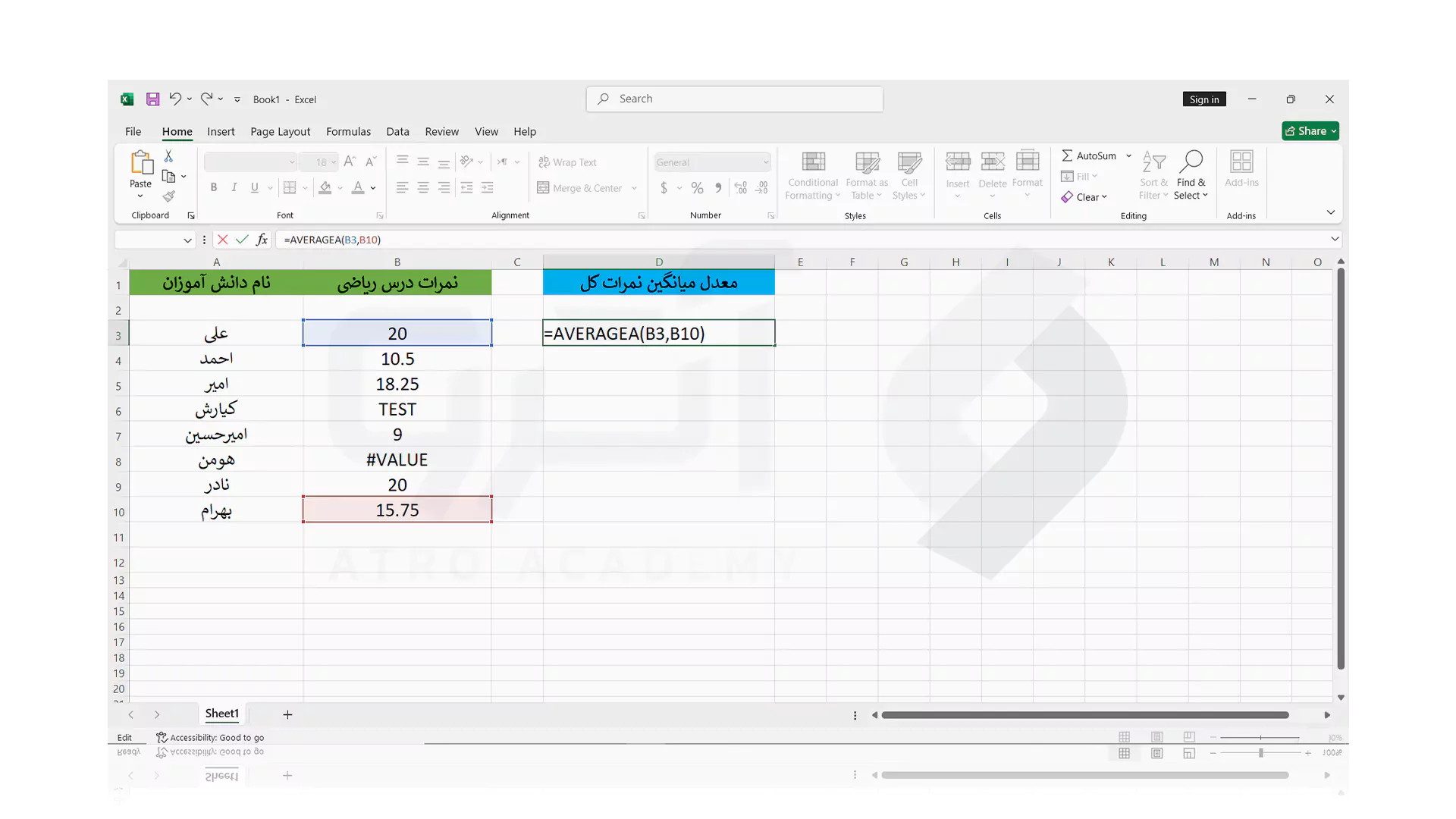Click the Search box in title bar
Image resolution: width=1456 pixels, height=819 pixels.
click(734, 99)
